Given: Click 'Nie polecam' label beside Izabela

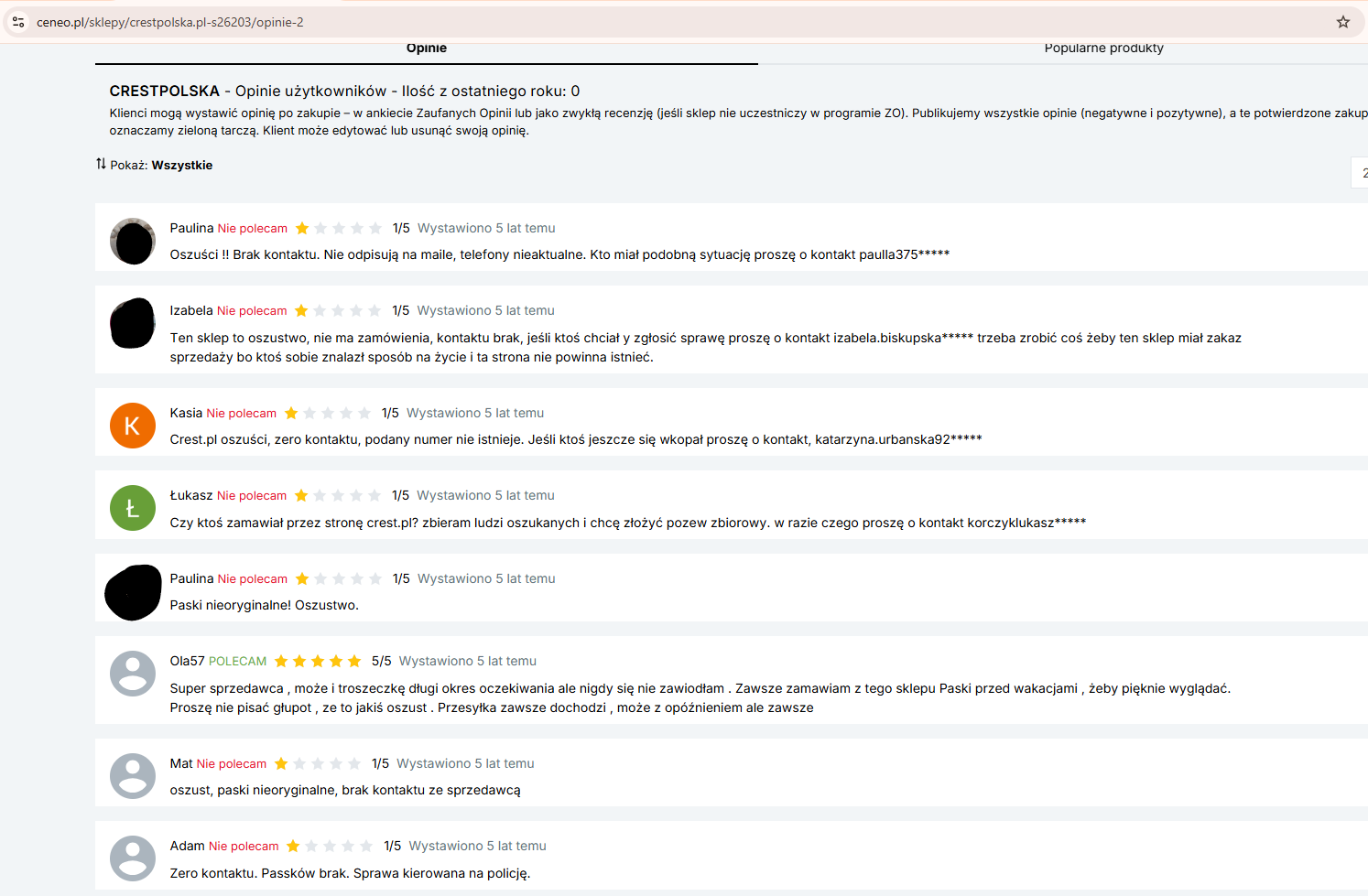Looking at the screenshot, I should pyautogui.click(x=252, y=311).
